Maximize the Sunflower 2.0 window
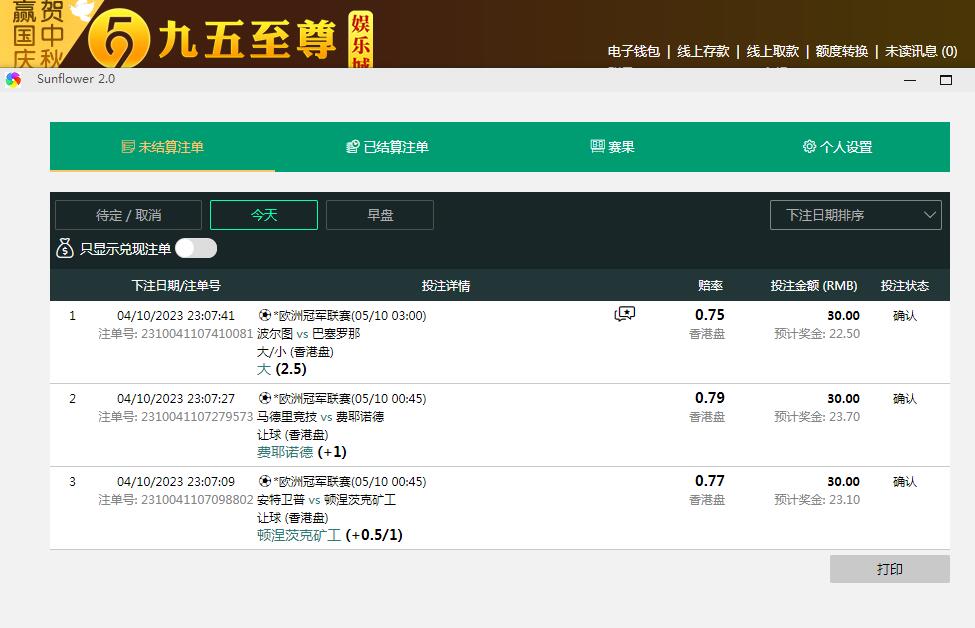Viewport: 975px width, 628px height. pyautogui.click(x=946, y=80)
